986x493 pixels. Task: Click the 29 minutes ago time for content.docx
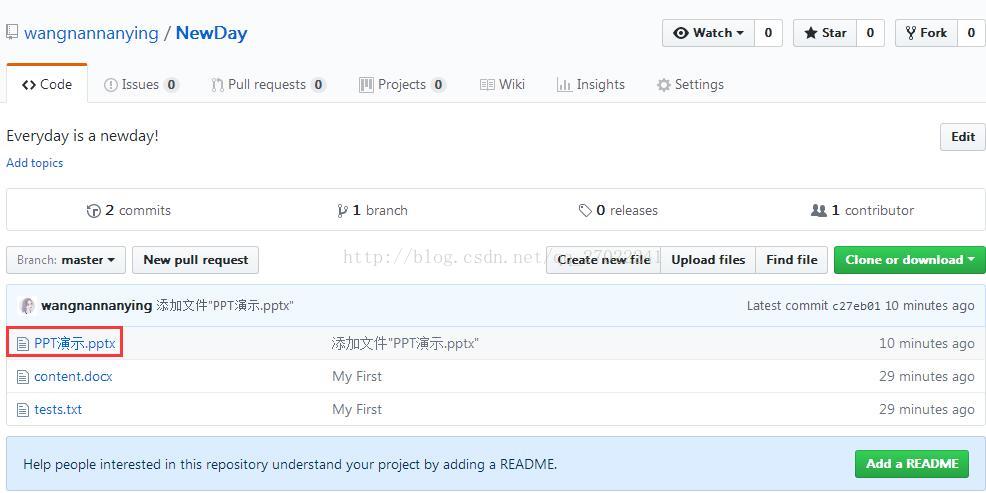coord(927,377)
